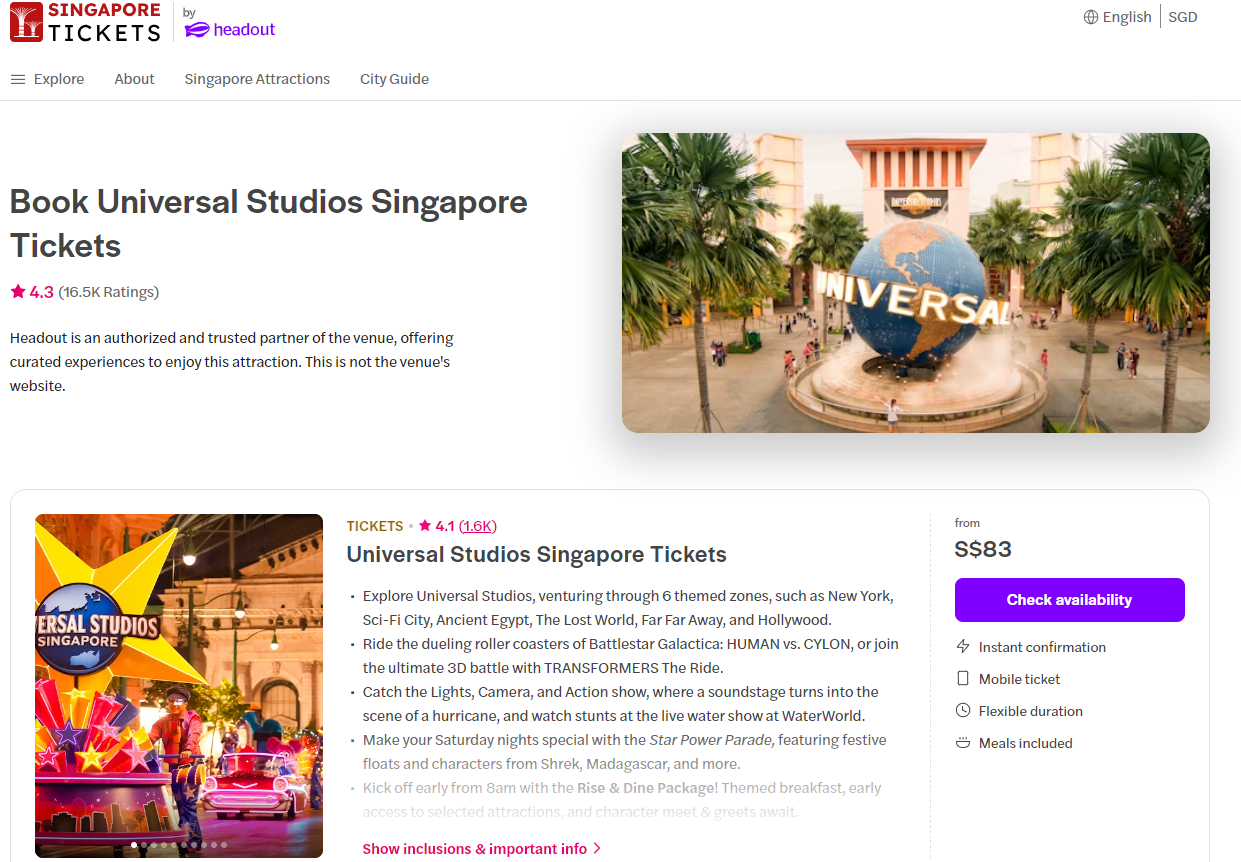Open the SGD currency selector
The height and width of the screenshot is (862, 1241).
(1182, 17)
